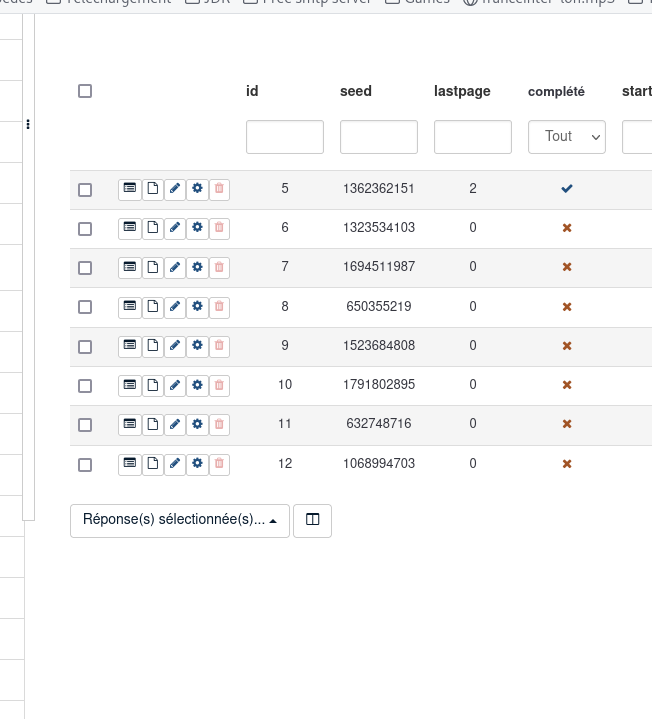Click the gear icon for response 5

pos(197,188)
